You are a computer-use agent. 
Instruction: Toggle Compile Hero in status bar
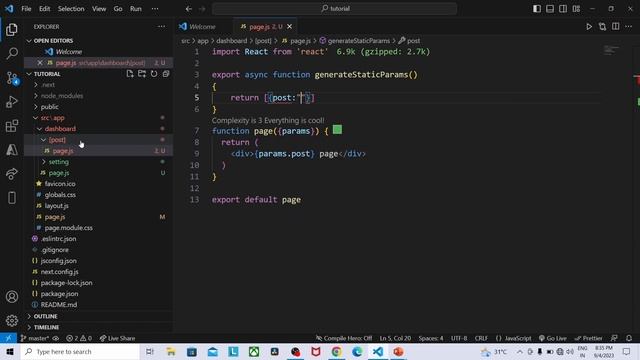point(344,338)
